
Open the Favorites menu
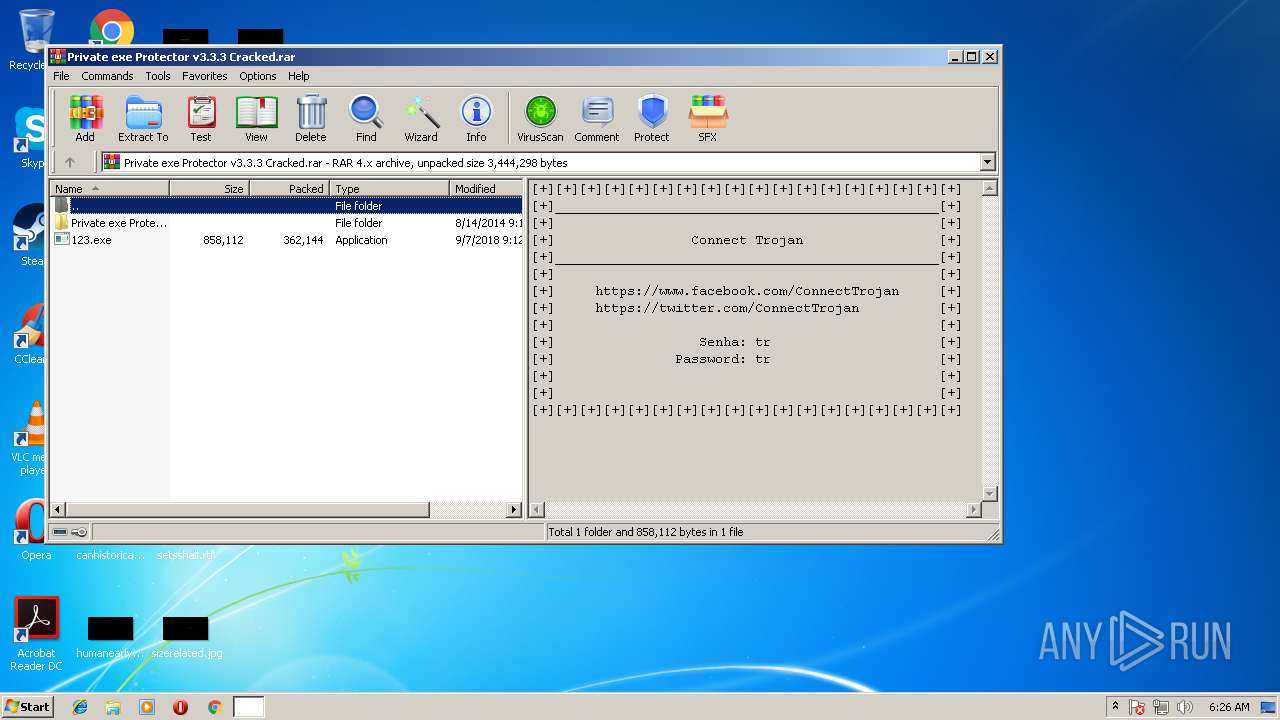click(x=204, y=76)
